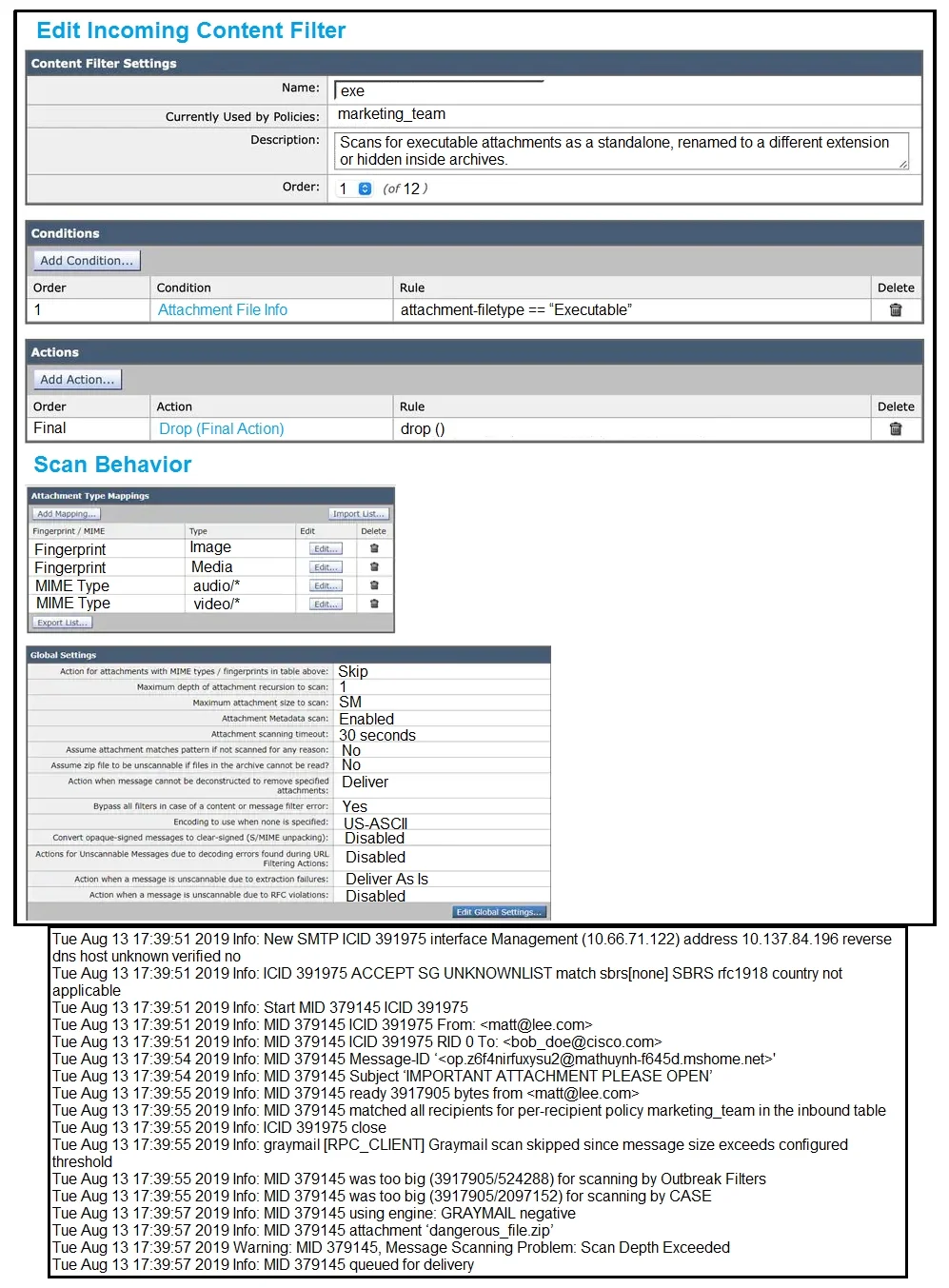Open the Order dropdown selector
The width and height of the screenshot is (949, 1288).
365,188
